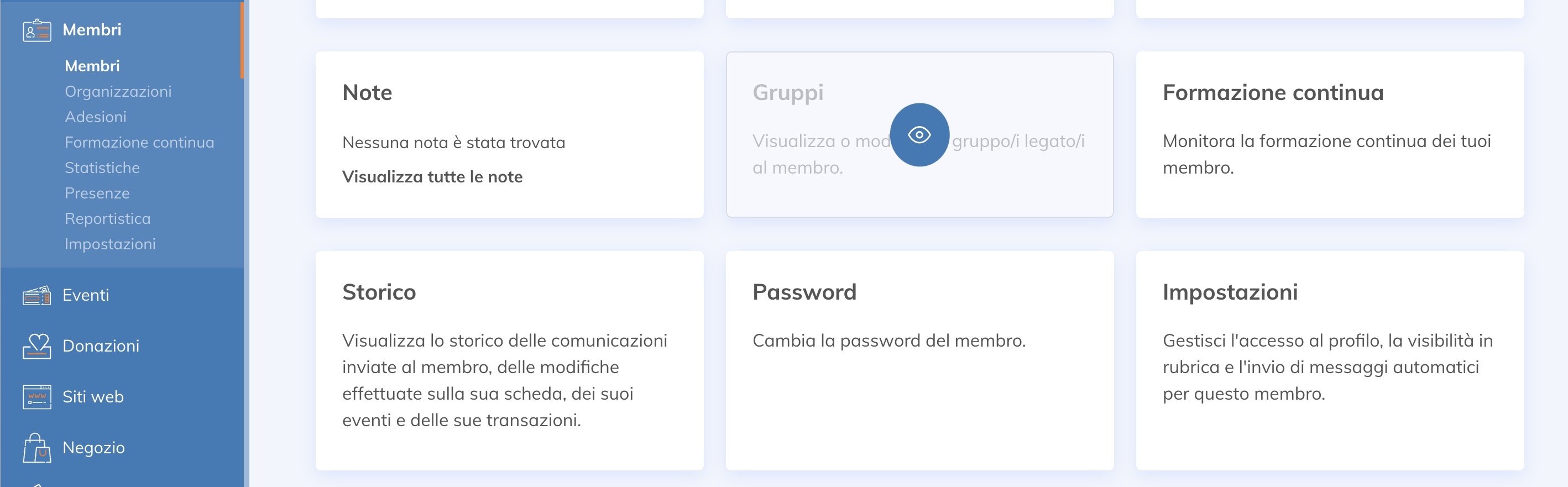Go to Adesioni submenu item
Viewport: 1568px width, 487px height.
click(x=96, y=117)
